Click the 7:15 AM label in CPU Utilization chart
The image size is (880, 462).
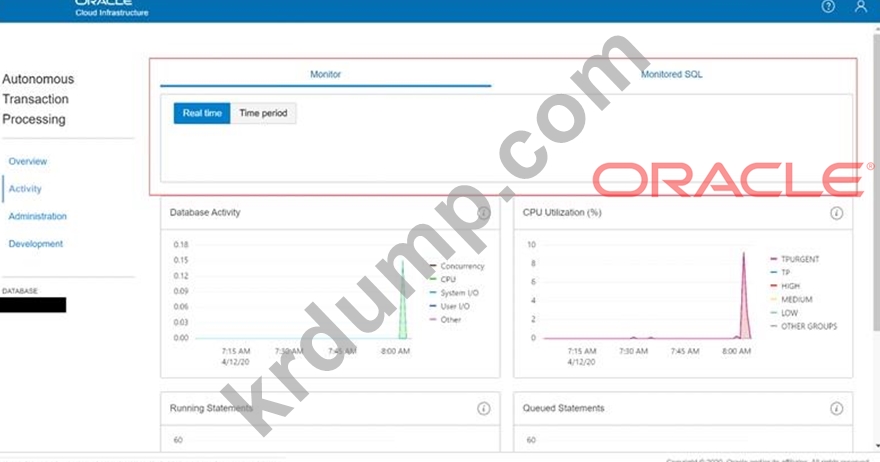click(582, 351)
